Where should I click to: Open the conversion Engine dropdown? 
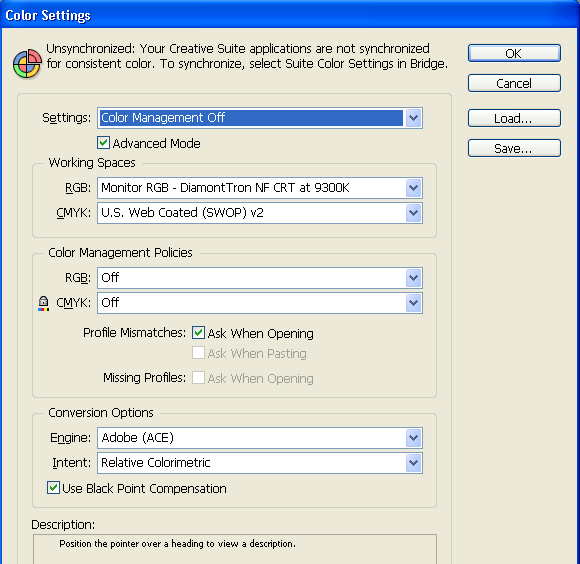pyautogui.click(x=260, y=438)
